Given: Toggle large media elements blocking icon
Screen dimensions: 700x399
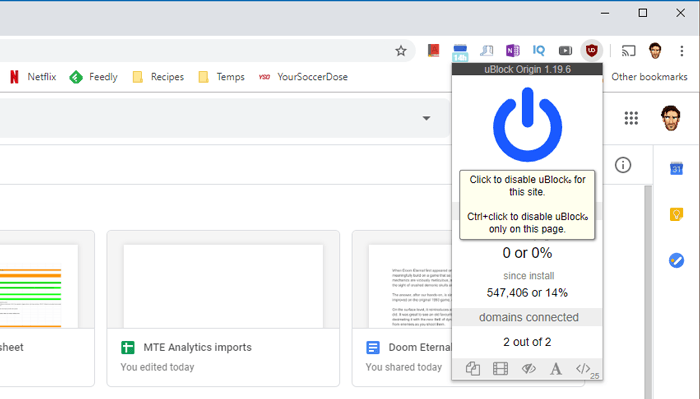Looking at the screenshot, I should [x=500, y=369].
